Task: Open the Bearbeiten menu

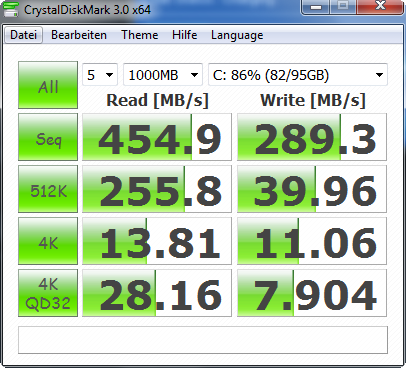Action: [x=79, y=35]
